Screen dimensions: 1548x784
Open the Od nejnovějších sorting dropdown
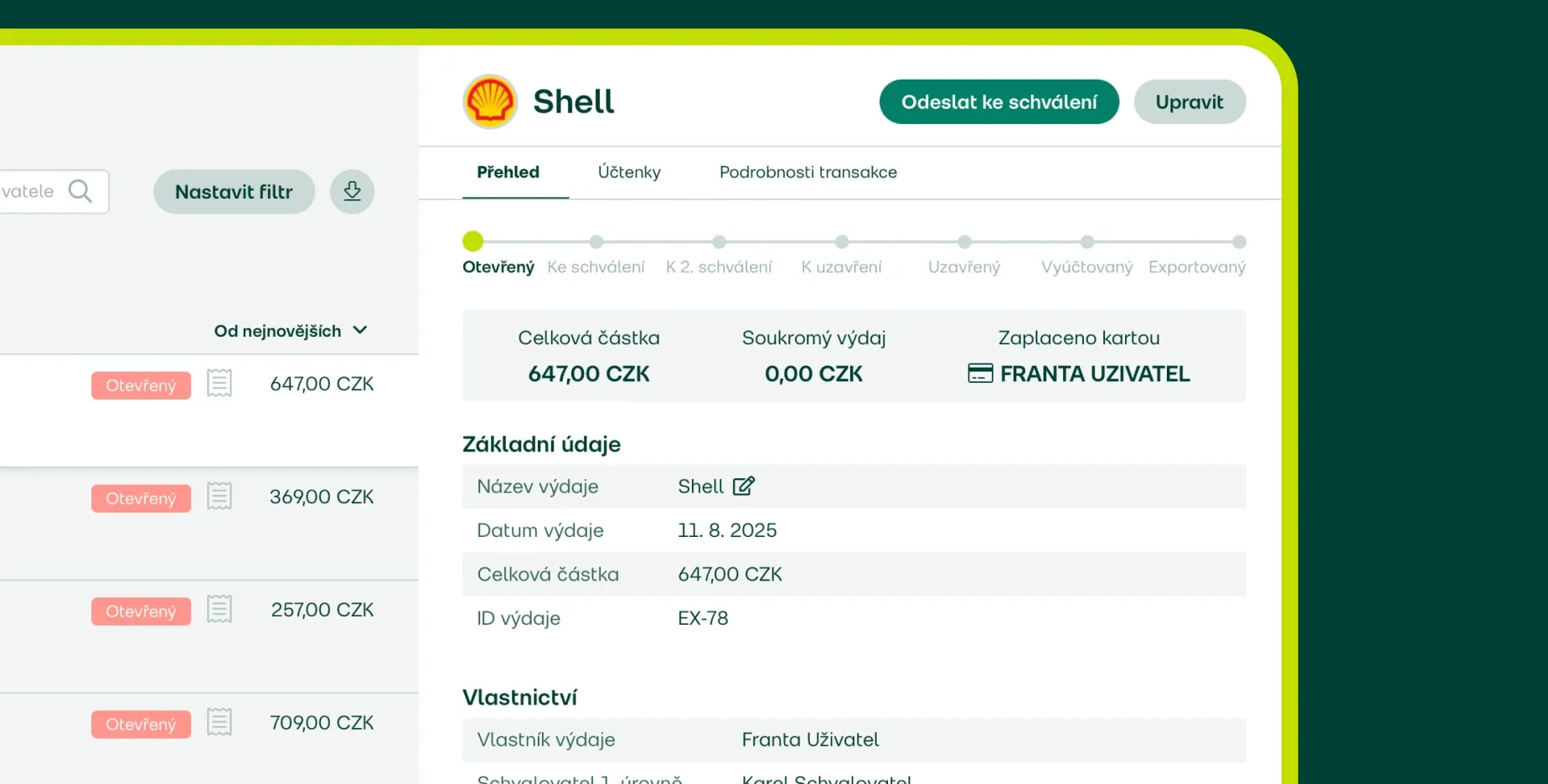pyautogui.click(x=291, y=330)
